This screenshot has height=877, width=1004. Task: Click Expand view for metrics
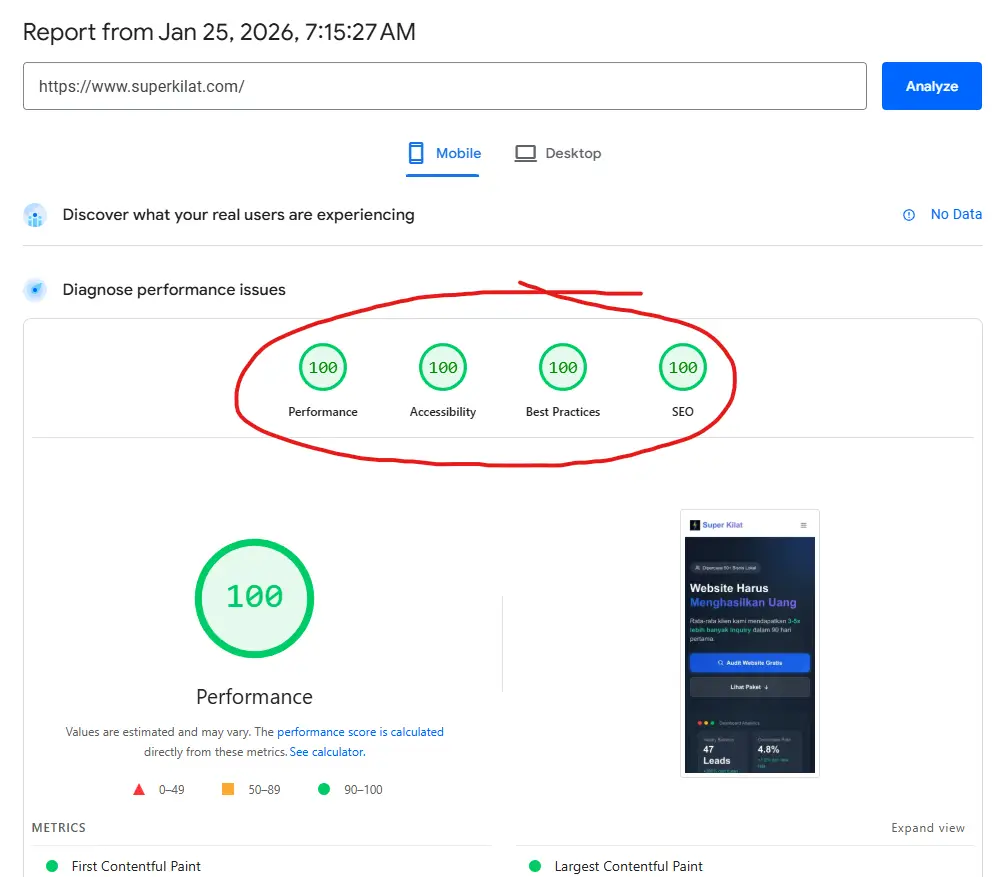(926, 828)
